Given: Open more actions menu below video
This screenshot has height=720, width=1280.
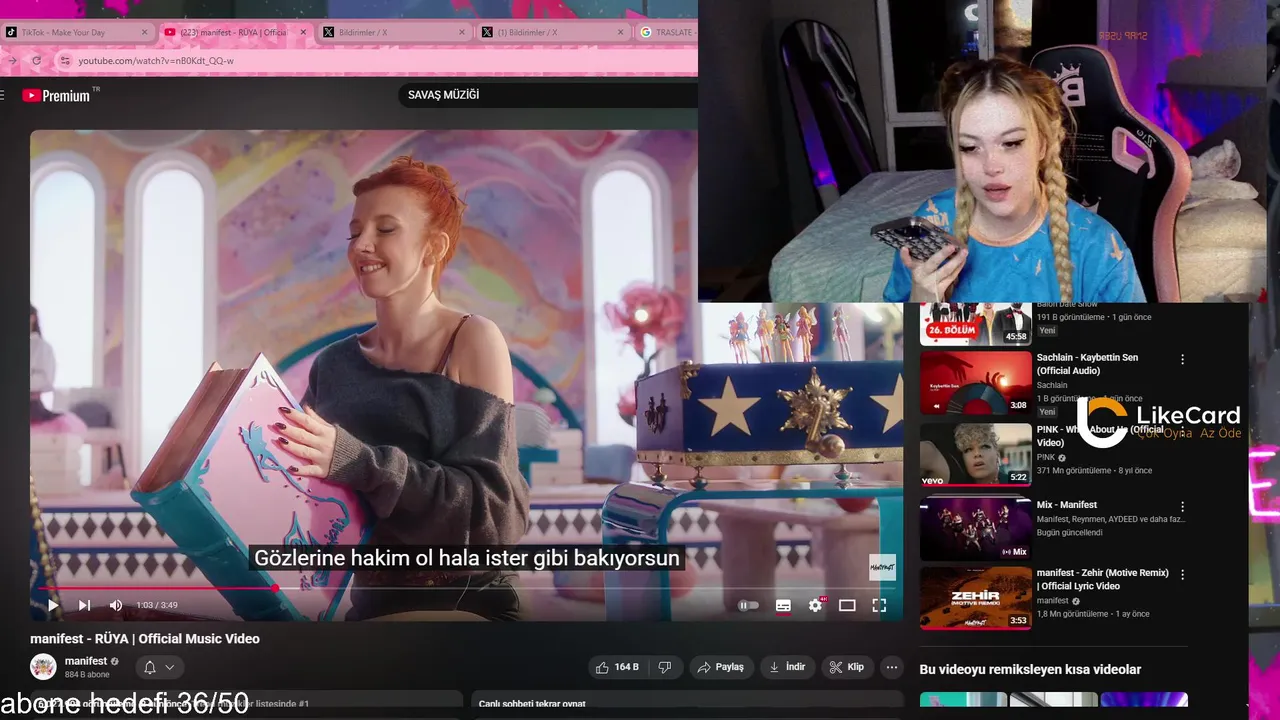Looking at the screenshot, I should click(892, 667).
